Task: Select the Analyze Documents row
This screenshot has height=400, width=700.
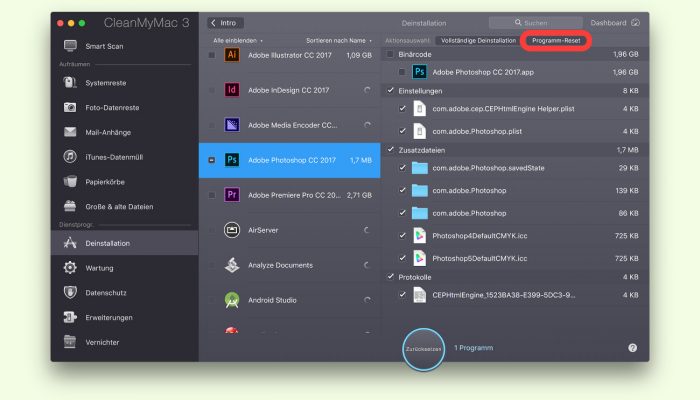Action: pos(289,265)
